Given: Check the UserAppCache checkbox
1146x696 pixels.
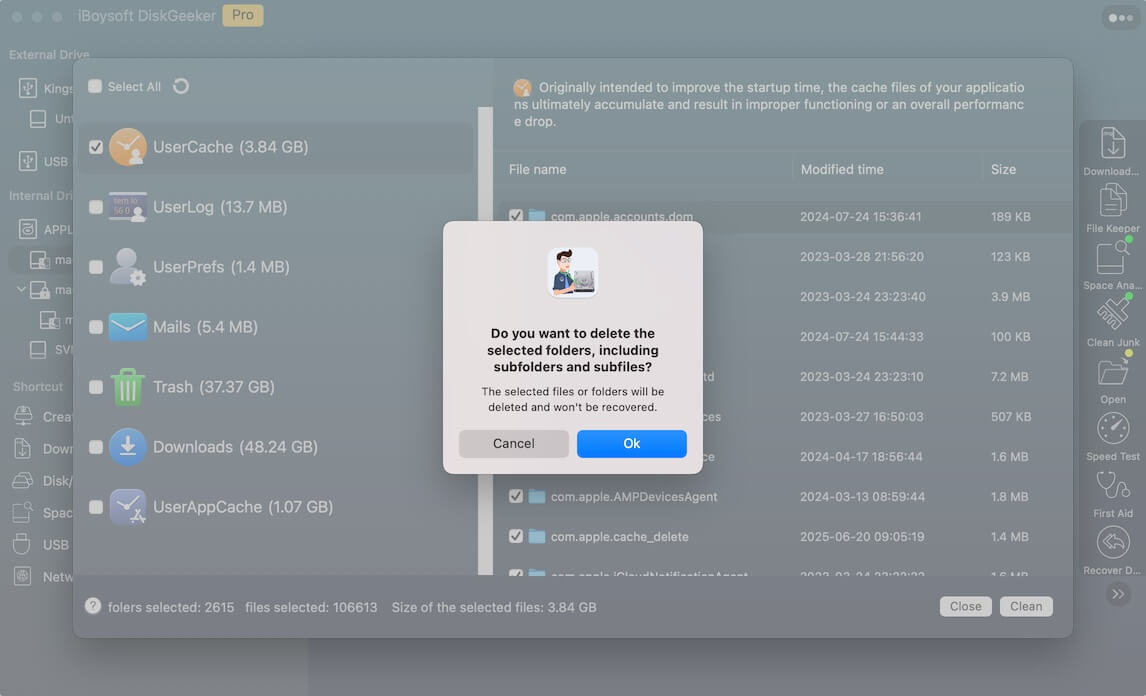Looking at the screenshot, I should [96, 507].
